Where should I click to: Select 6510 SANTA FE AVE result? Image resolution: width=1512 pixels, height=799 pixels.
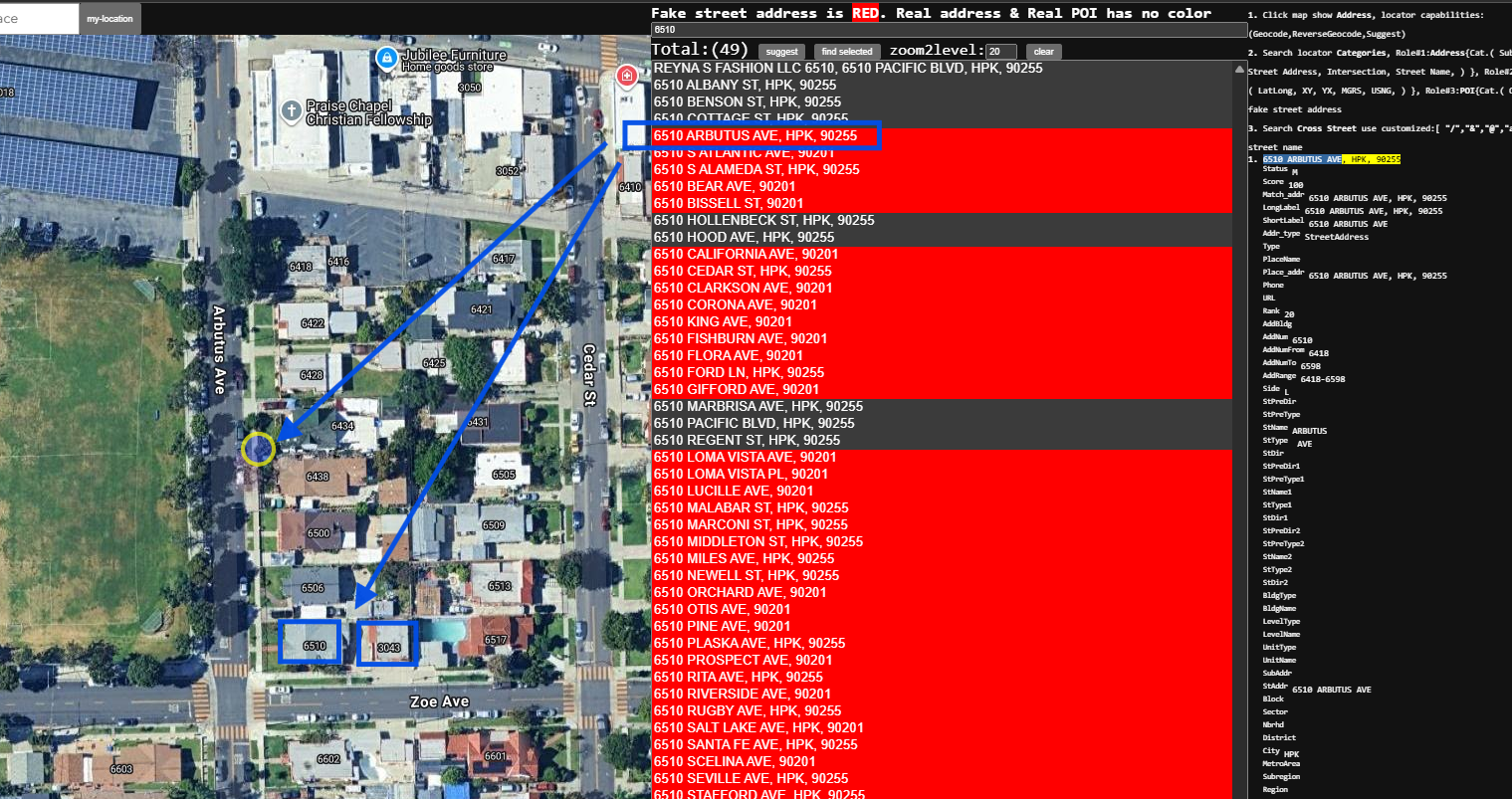pyautogui.click(x=755, y=744)
